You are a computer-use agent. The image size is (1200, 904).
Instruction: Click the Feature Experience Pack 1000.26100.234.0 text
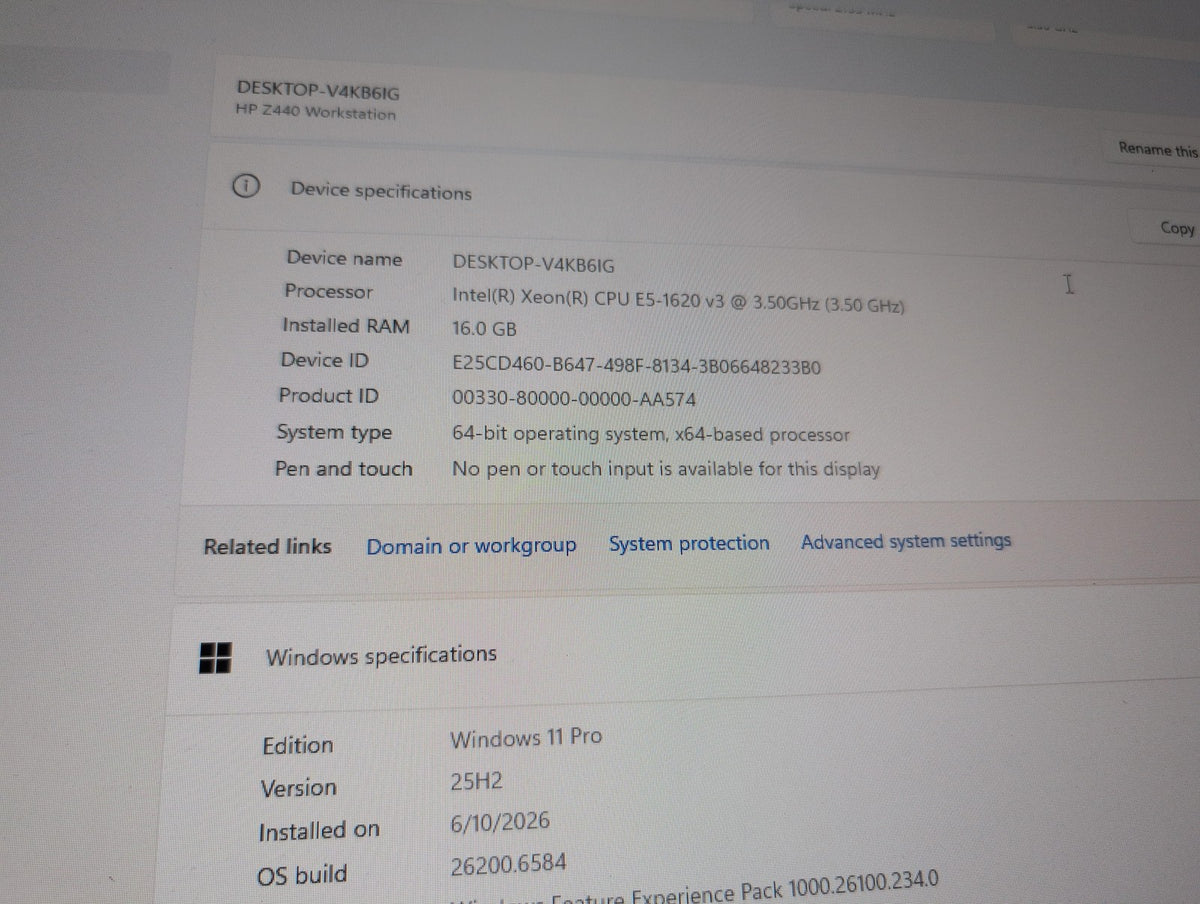pos(745,888)
